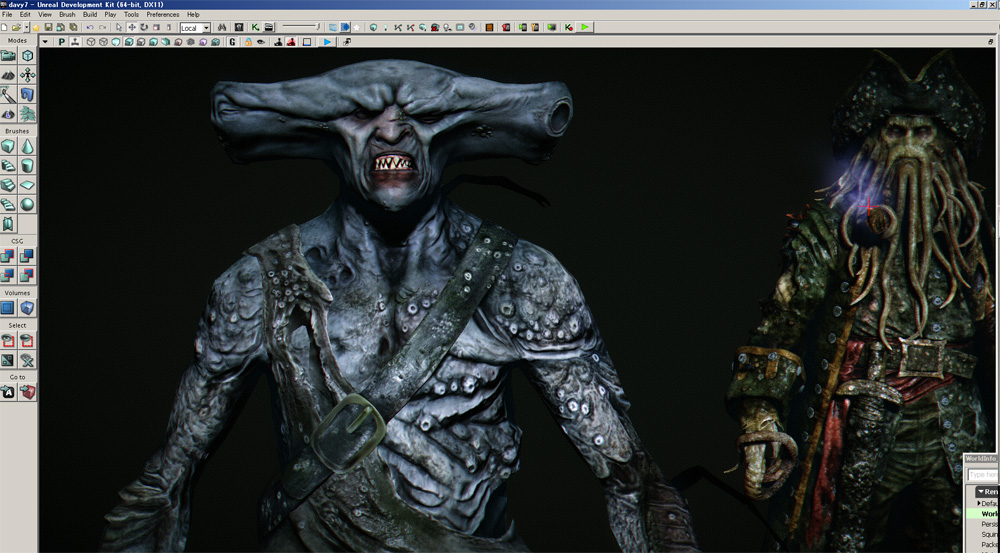
Task: Click blue Play in Viewport arrow
Action: (x=327, y=42)
